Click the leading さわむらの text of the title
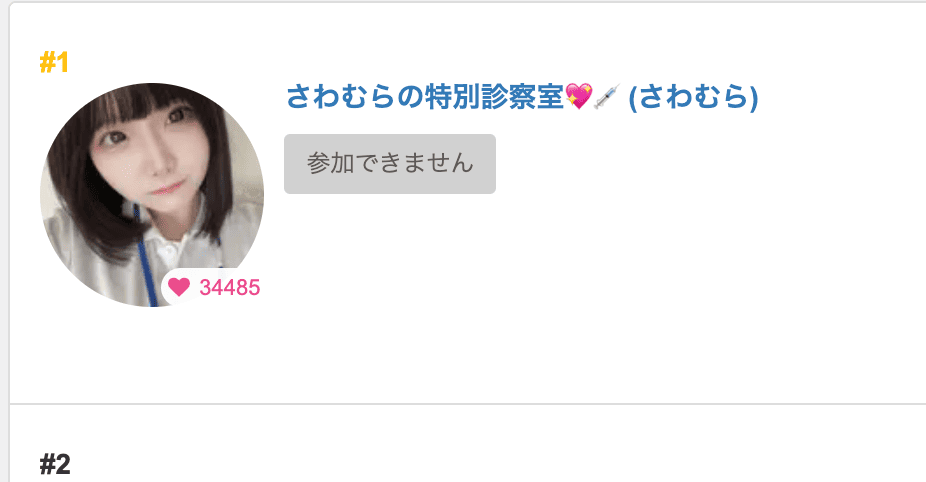The width and height of the screenshot is (926, 482). (x=356, y=97)
